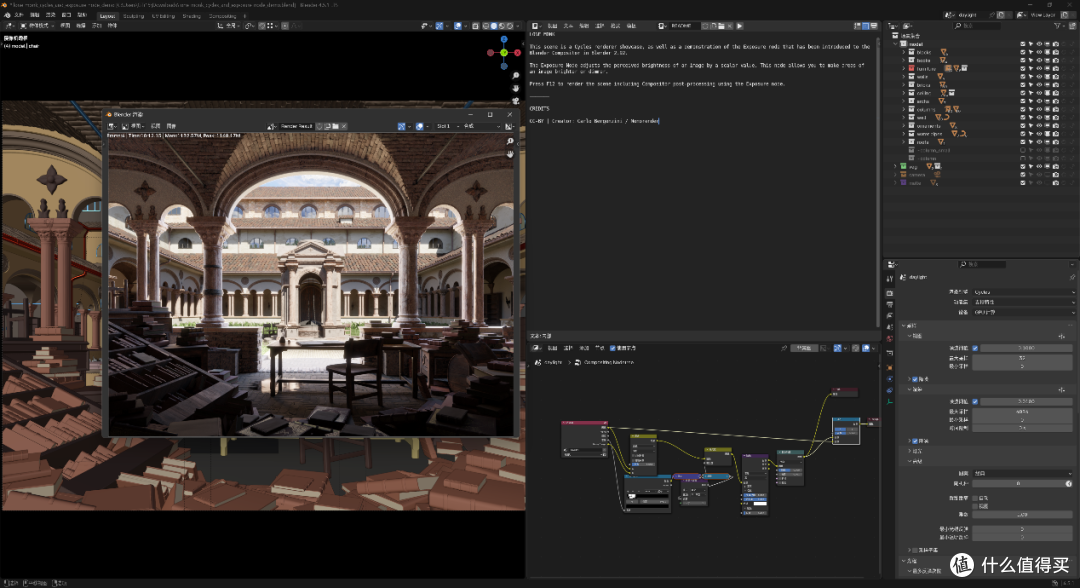Open Slot 1 dropdown in render window

448,126
